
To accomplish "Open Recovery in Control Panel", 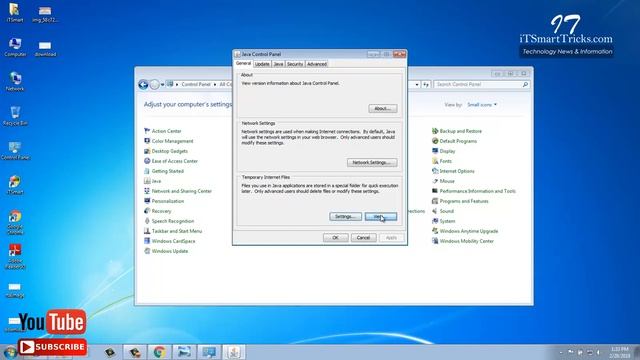I will (158, 211).
